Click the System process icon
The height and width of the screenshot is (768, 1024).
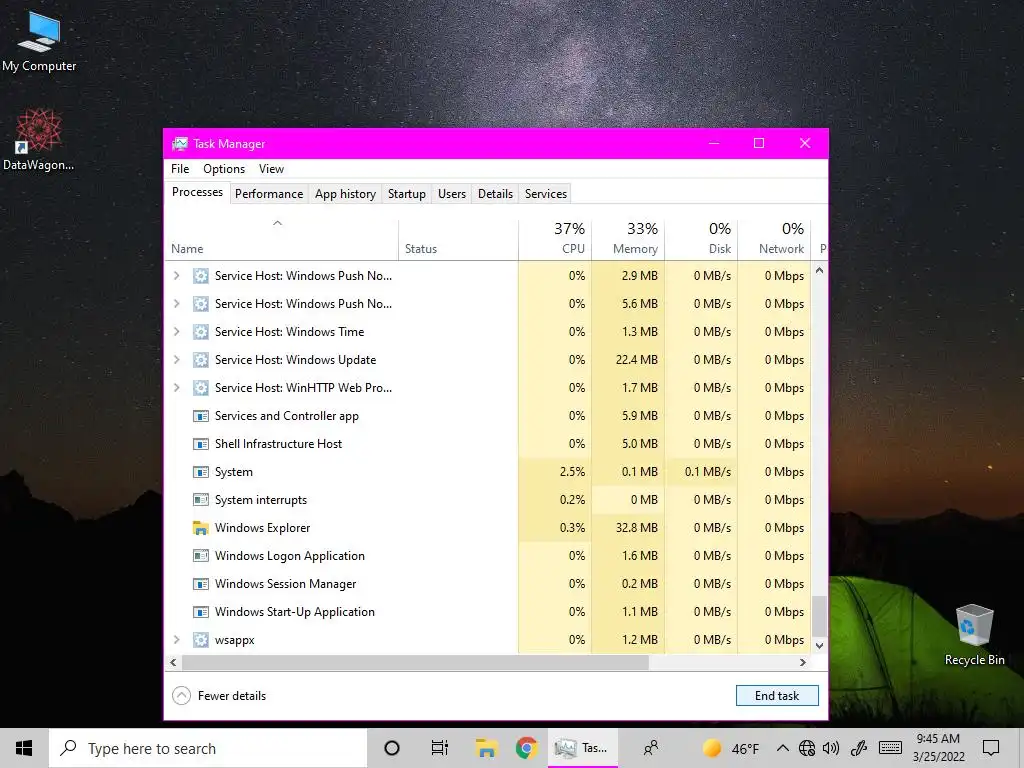tap(200, 472)
